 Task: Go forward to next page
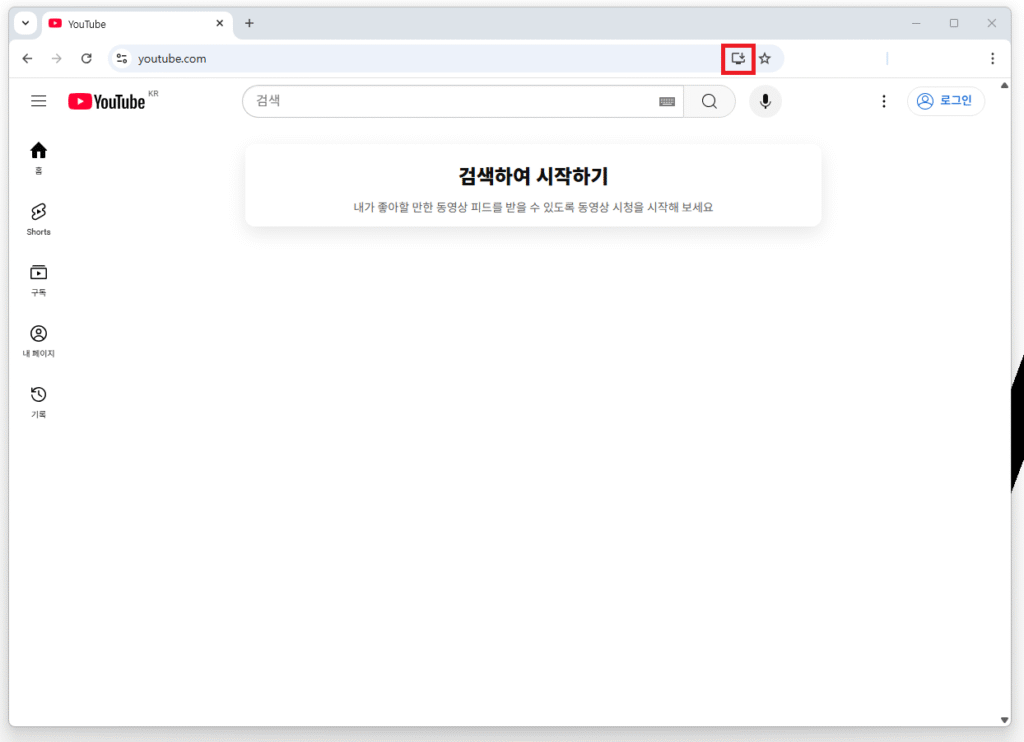point(57,59)
